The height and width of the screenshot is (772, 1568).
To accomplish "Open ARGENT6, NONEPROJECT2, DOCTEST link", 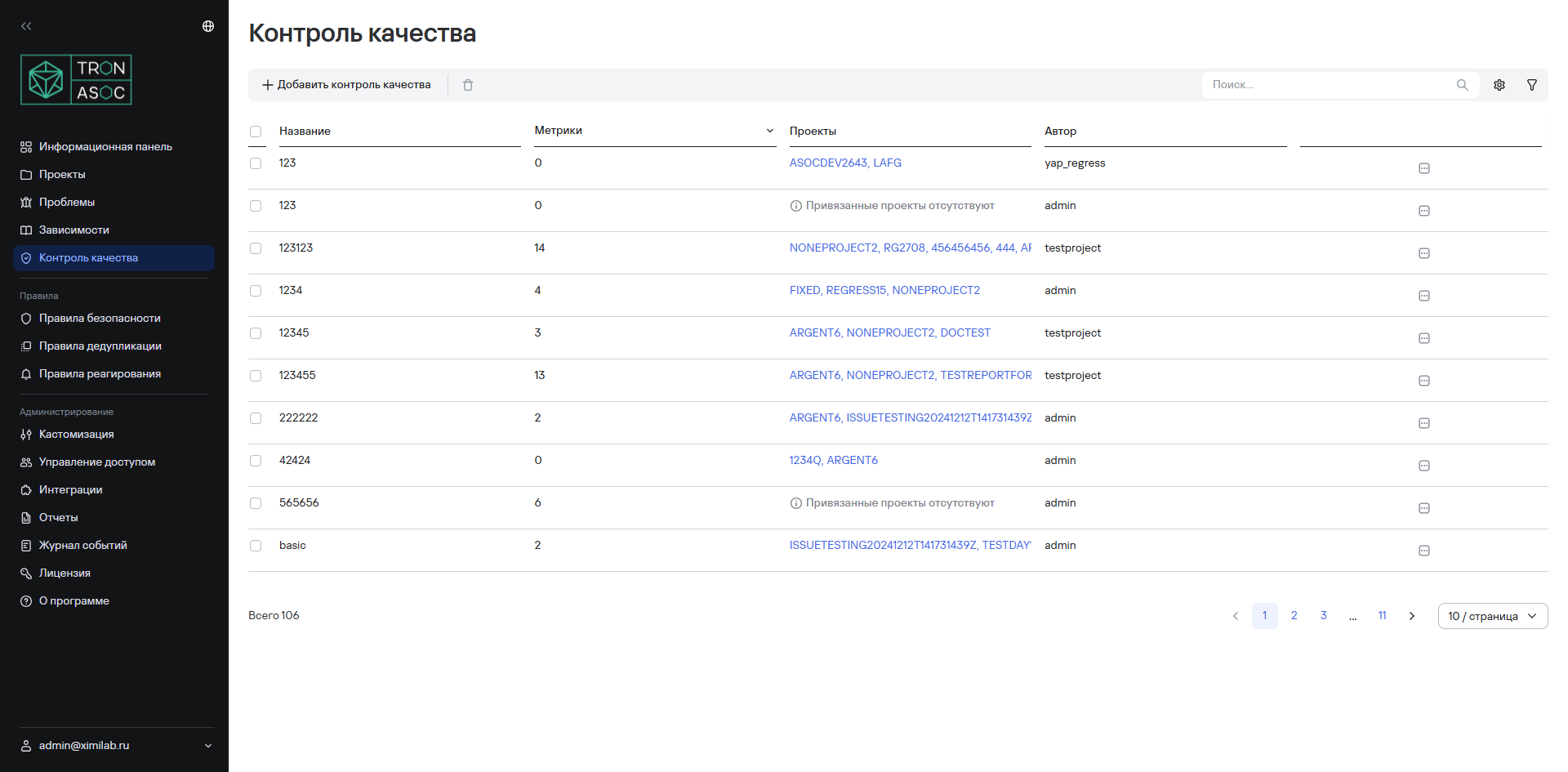I will point(889,333).
